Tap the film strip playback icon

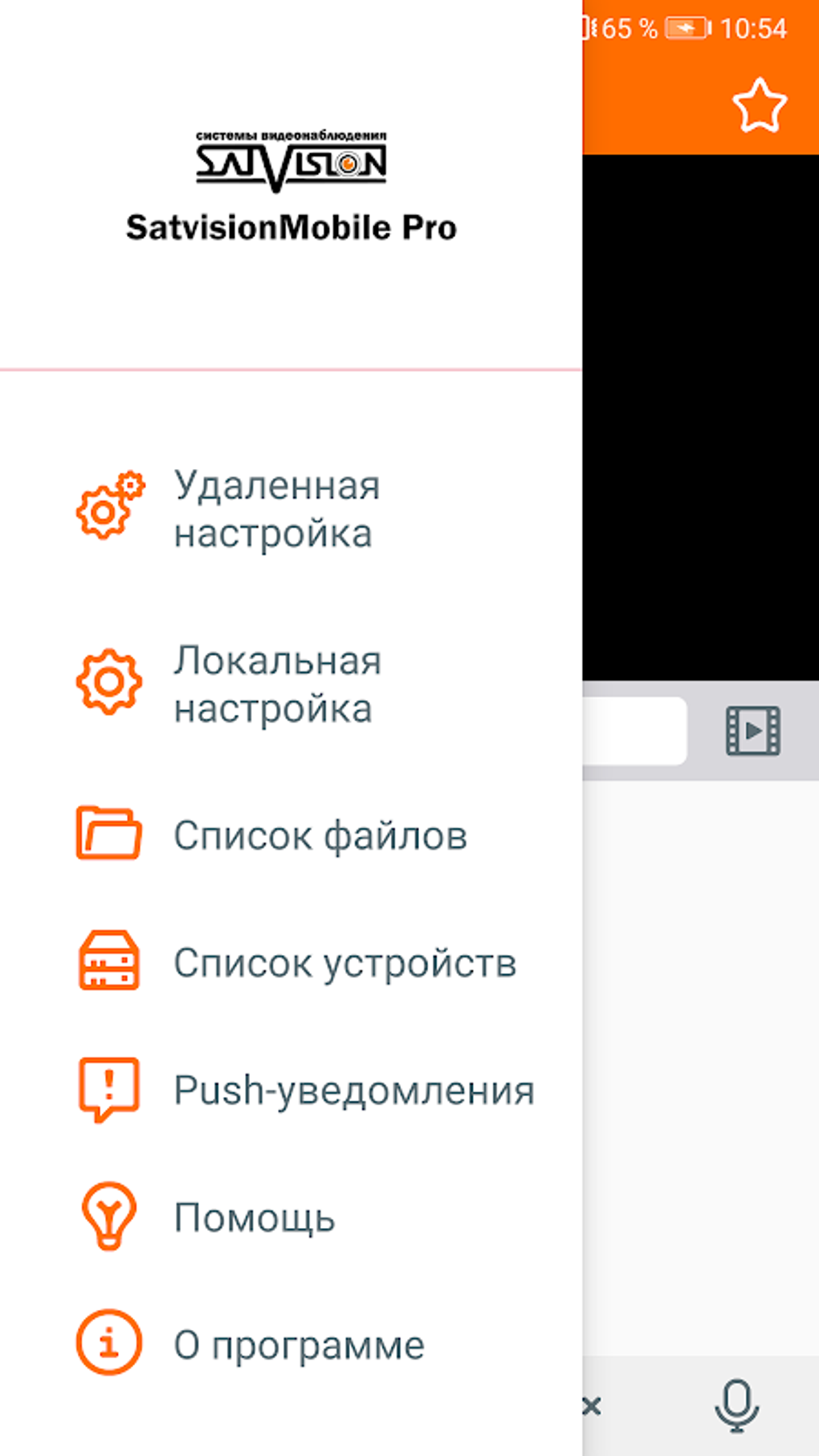pos(753,730)
